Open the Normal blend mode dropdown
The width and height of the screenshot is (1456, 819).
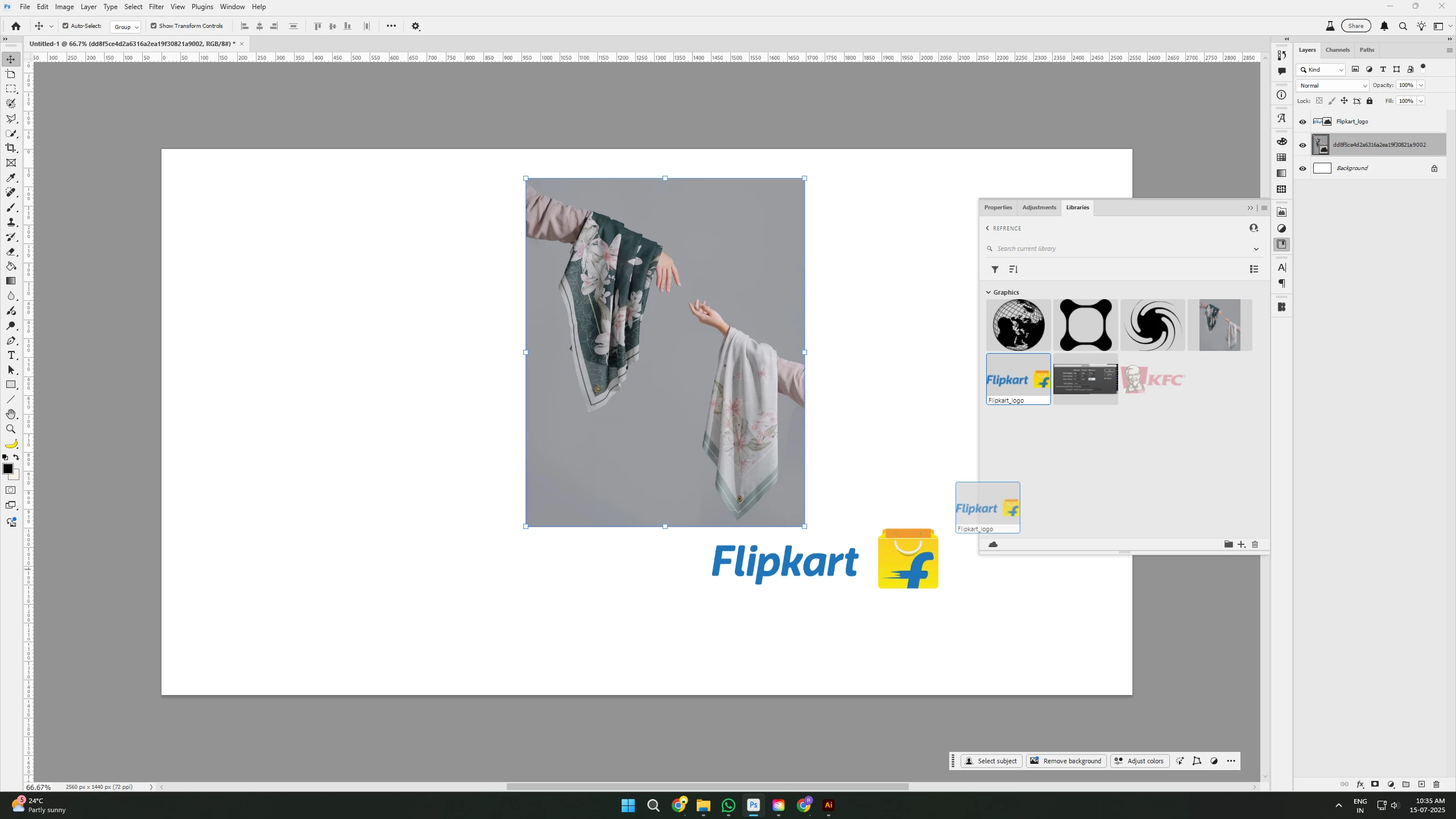1332,85
